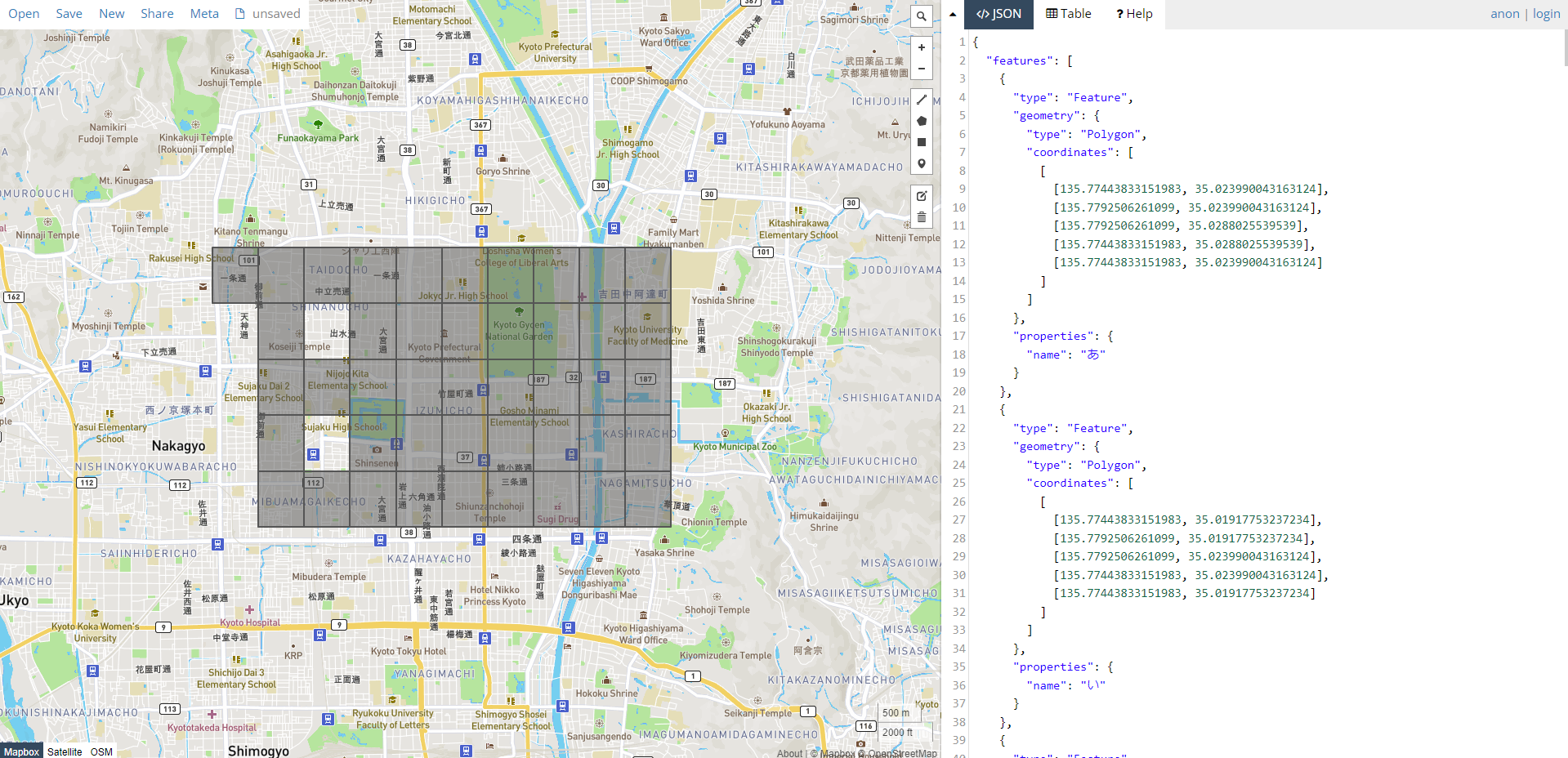Select the Mapbox base layer
Image resolution: width=1568 pixels, height=758 pixels.
21,751
